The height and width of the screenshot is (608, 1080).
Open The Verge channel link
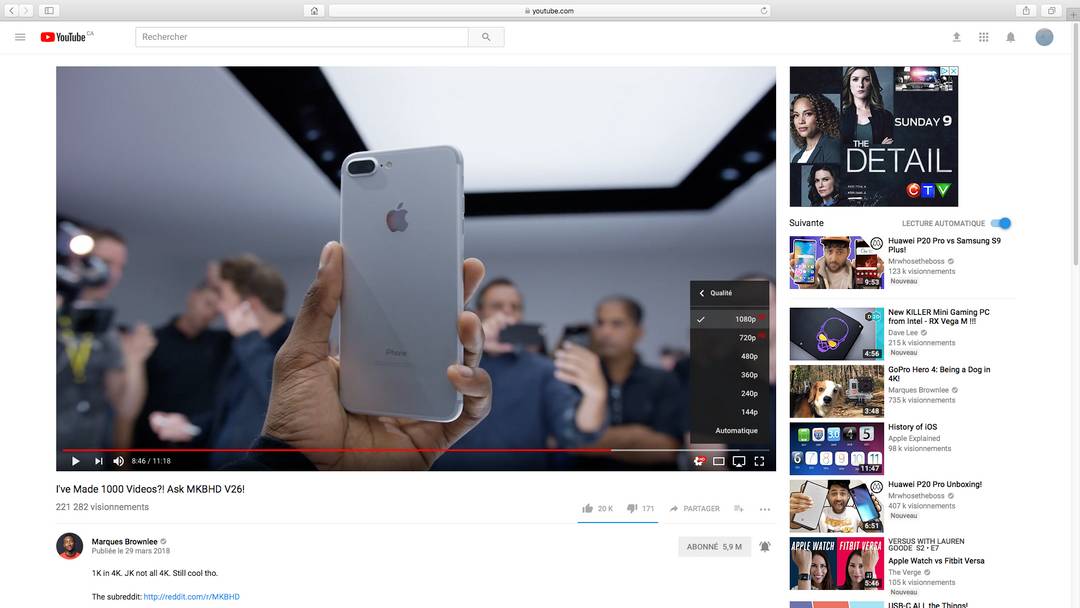point(904,573)
